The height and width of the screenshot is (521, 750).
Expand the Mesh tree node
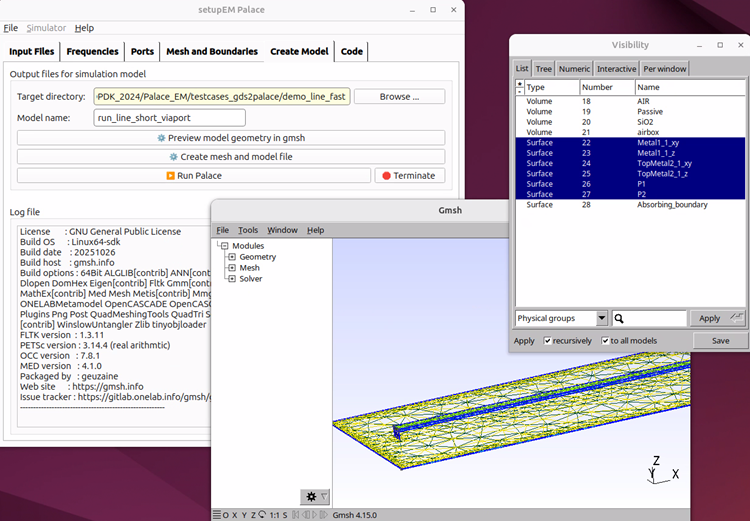click(x=232, y=268)
